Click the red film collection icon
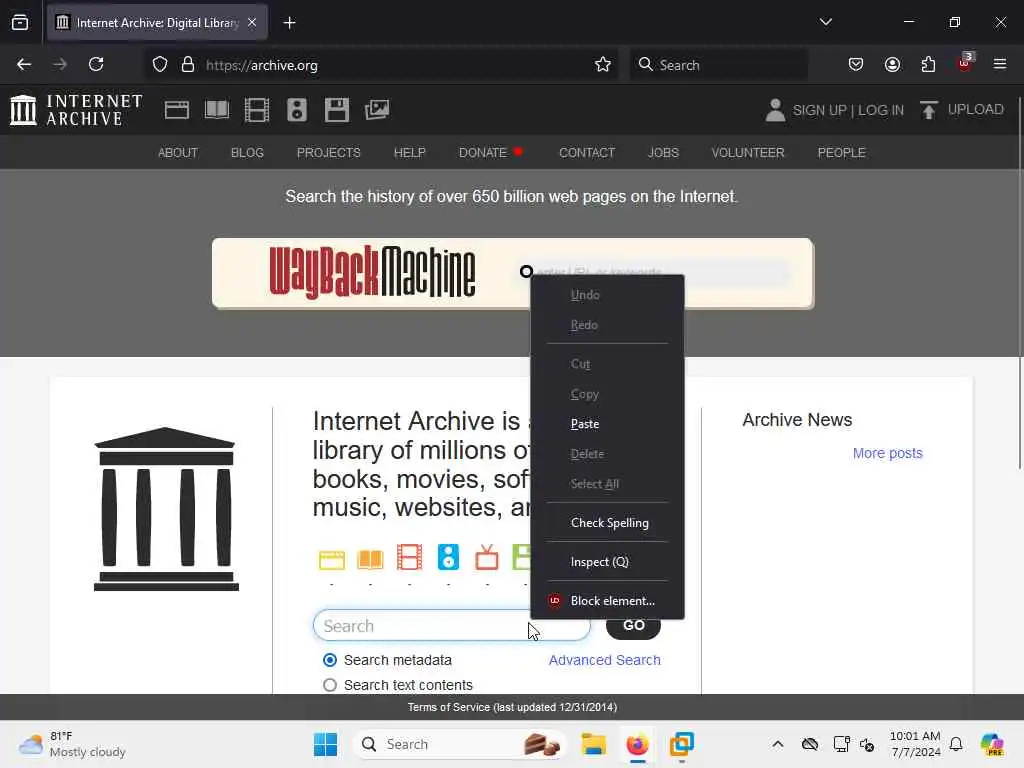Viewport: 1024px width, 768px height. [x=409, y=558]
